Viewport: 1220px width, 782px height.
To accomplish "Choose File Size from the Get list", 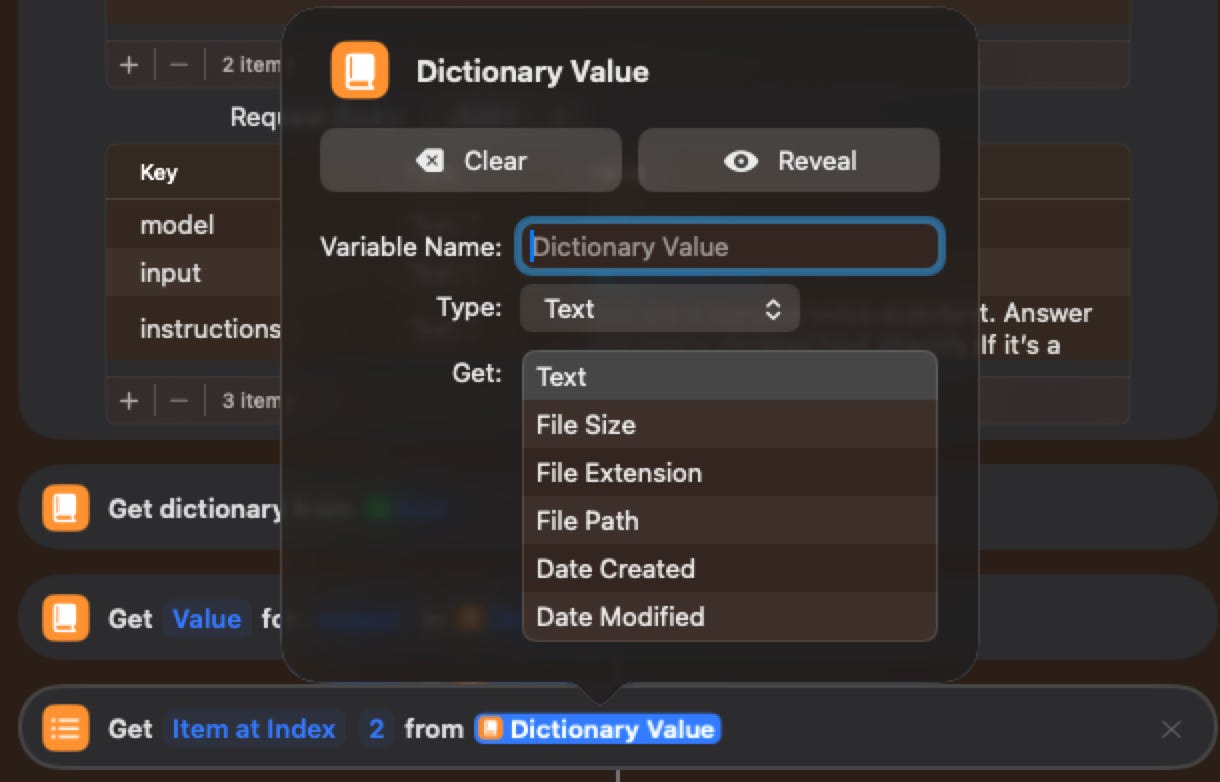I will (730, 425).
